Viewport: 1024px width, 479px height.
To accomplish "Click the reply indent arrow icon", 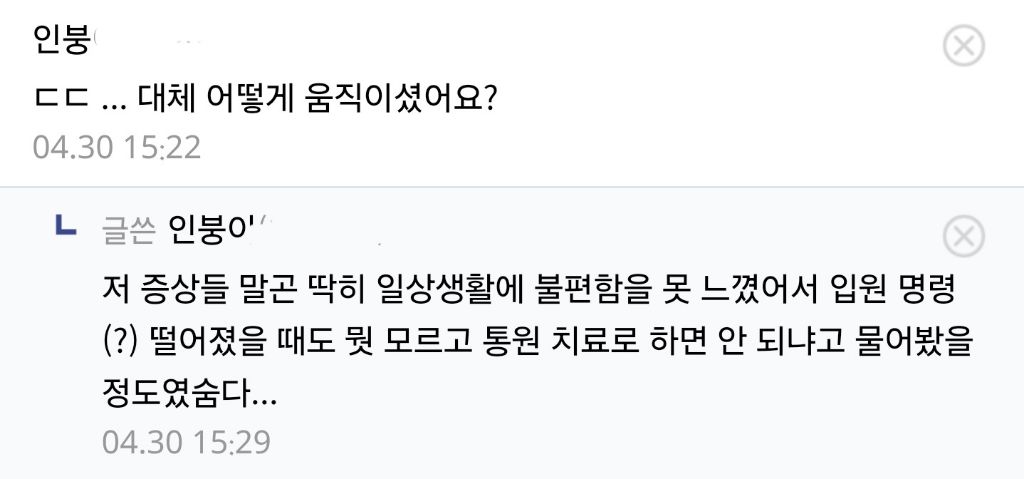I will pyautogui.click(x=68, y=229).
